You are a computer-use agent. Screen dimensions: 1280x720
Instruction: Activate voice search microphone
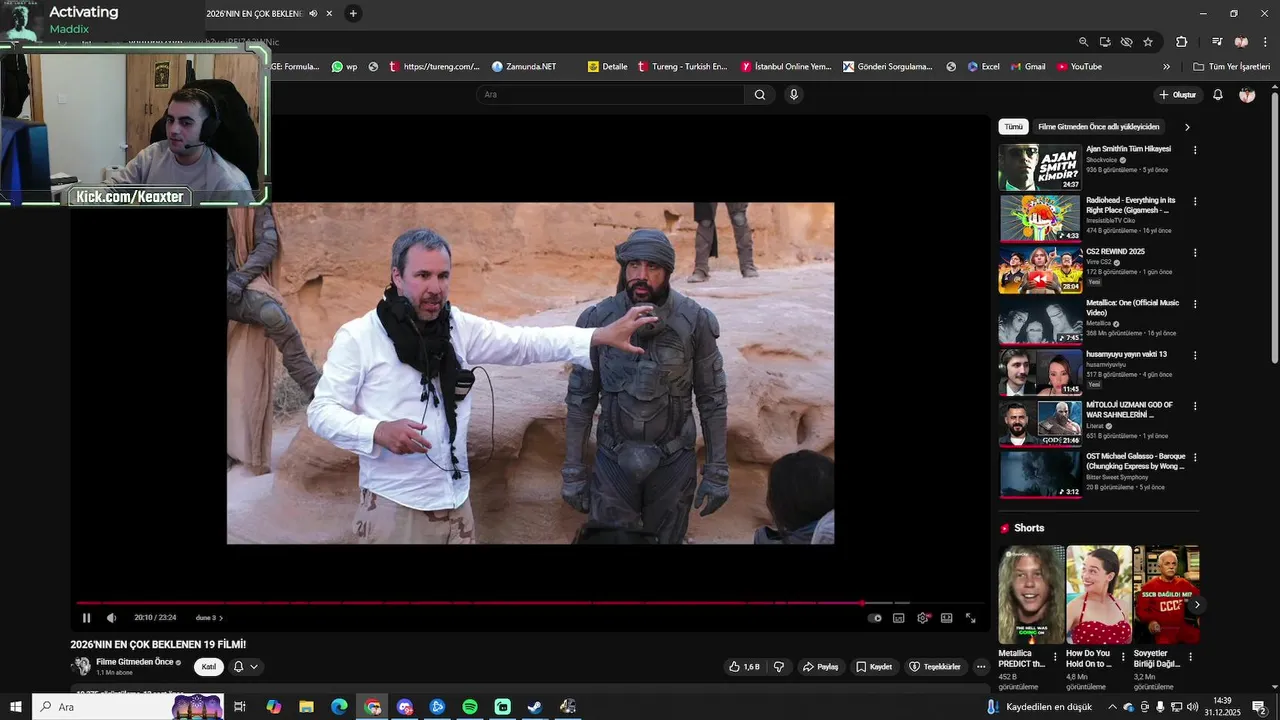point(794,95)
